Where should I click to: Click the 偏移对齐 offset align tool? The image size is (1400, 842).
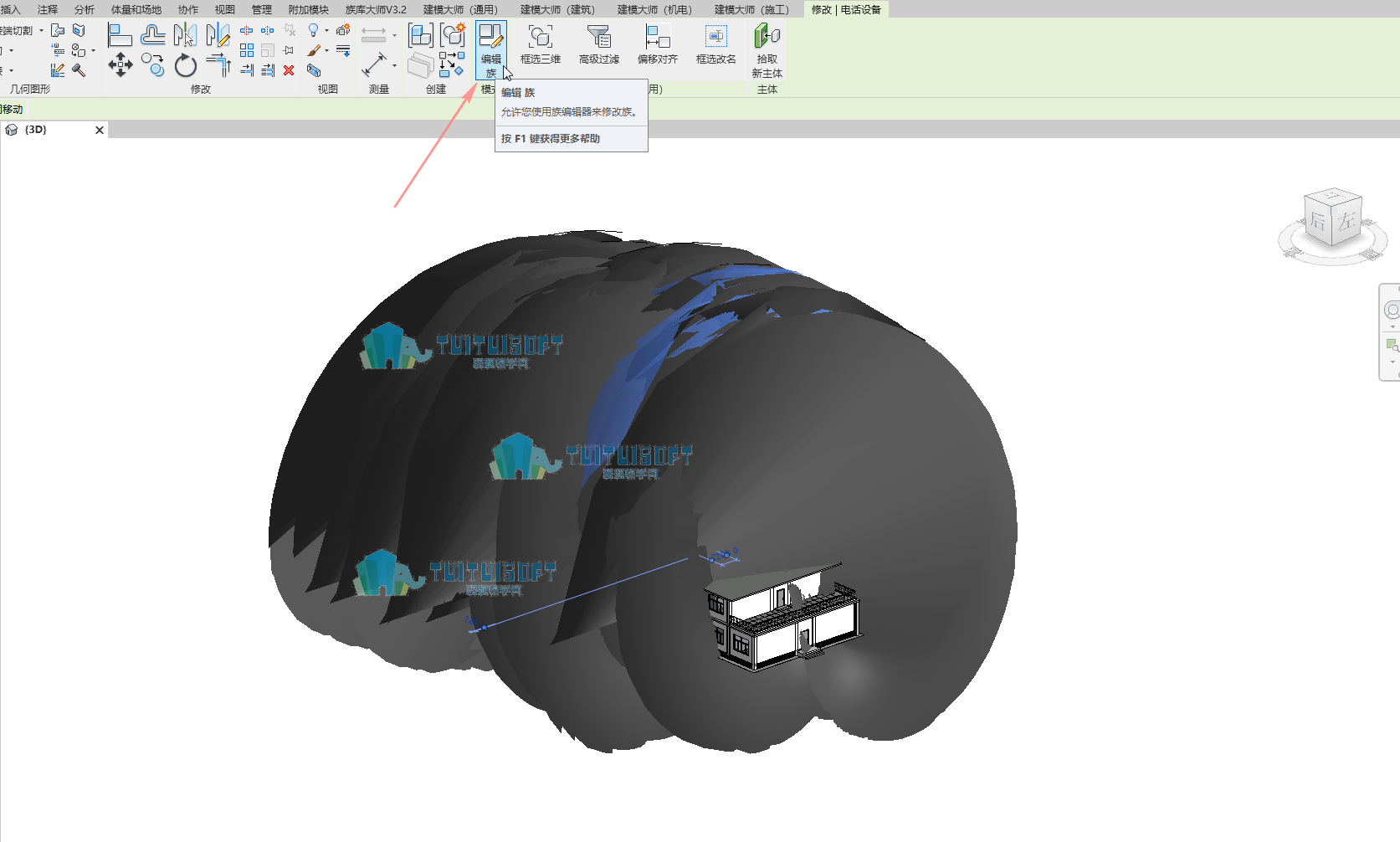[x=658, y=45]
